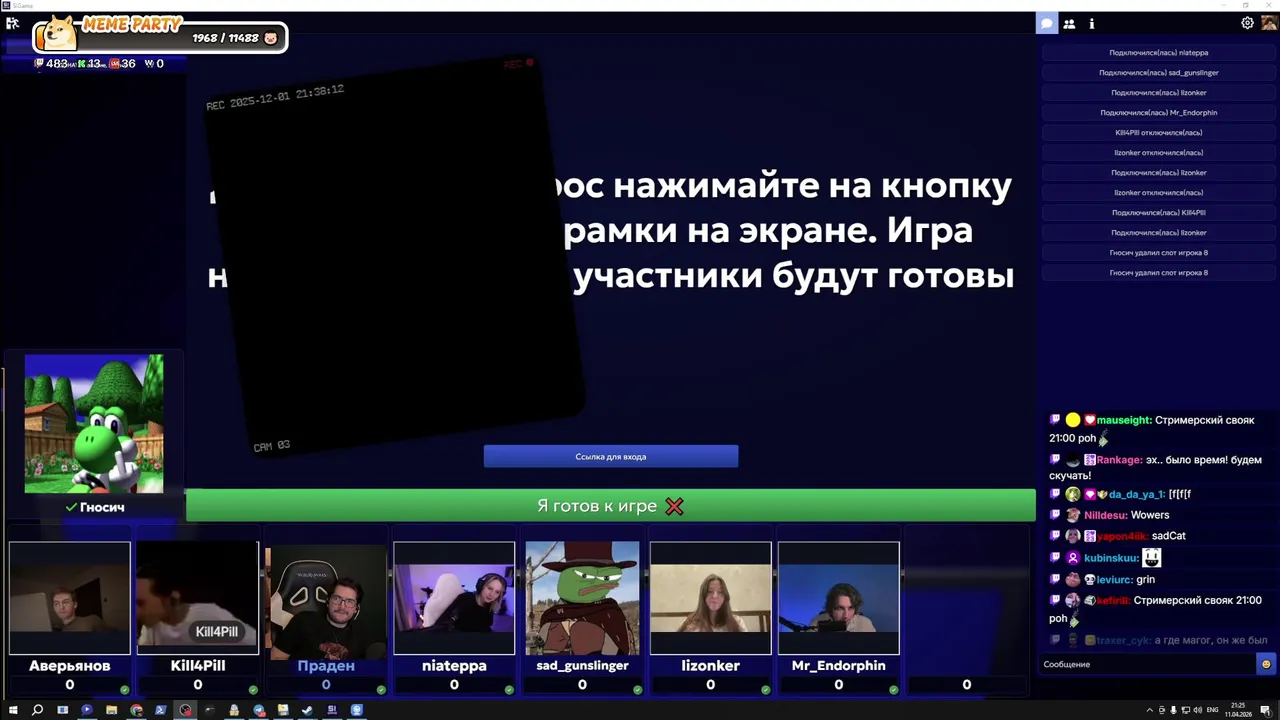Click log entry "Подключился(лась) Kill4Pill"
Screen dimensions: 1280x720
1158,212
